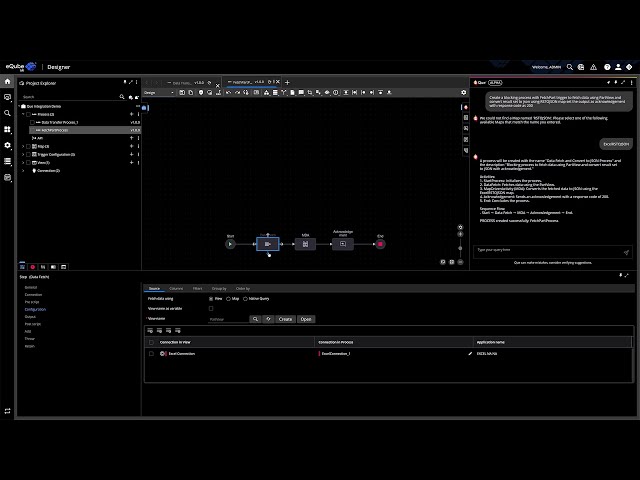The width and height of the screenshot is (640, 480).
Task: Check the Excel Connection row checkbox
Action: pyautogui.click(x=151, y=353)
